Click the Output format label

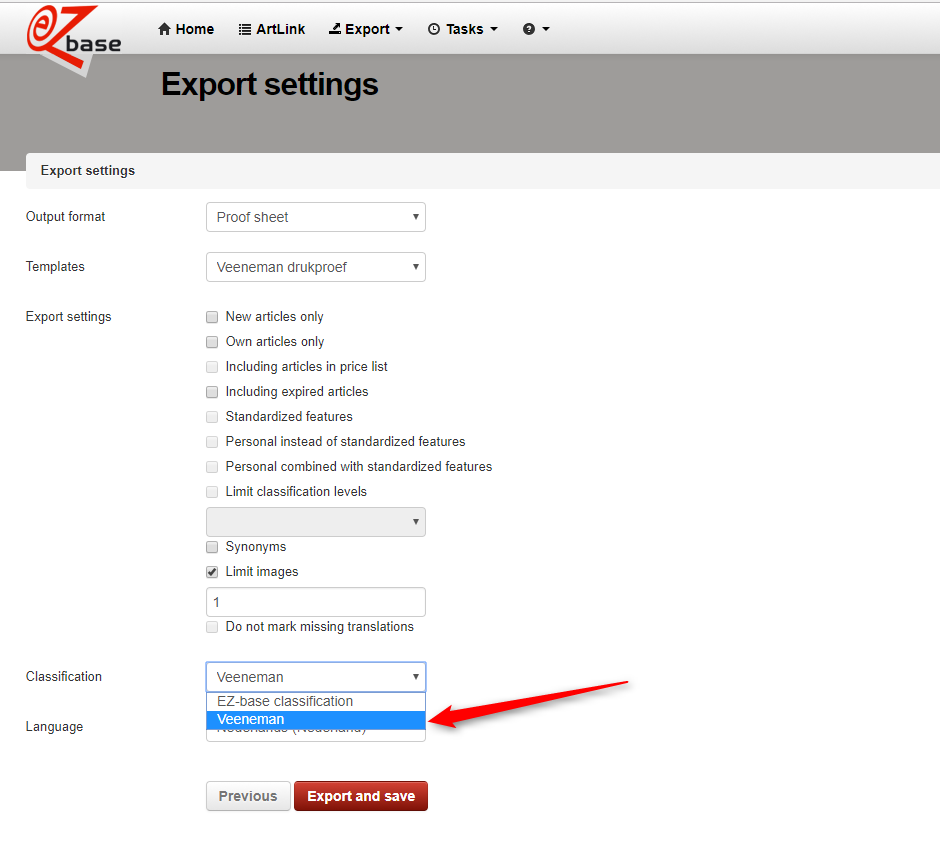(65, 217)
